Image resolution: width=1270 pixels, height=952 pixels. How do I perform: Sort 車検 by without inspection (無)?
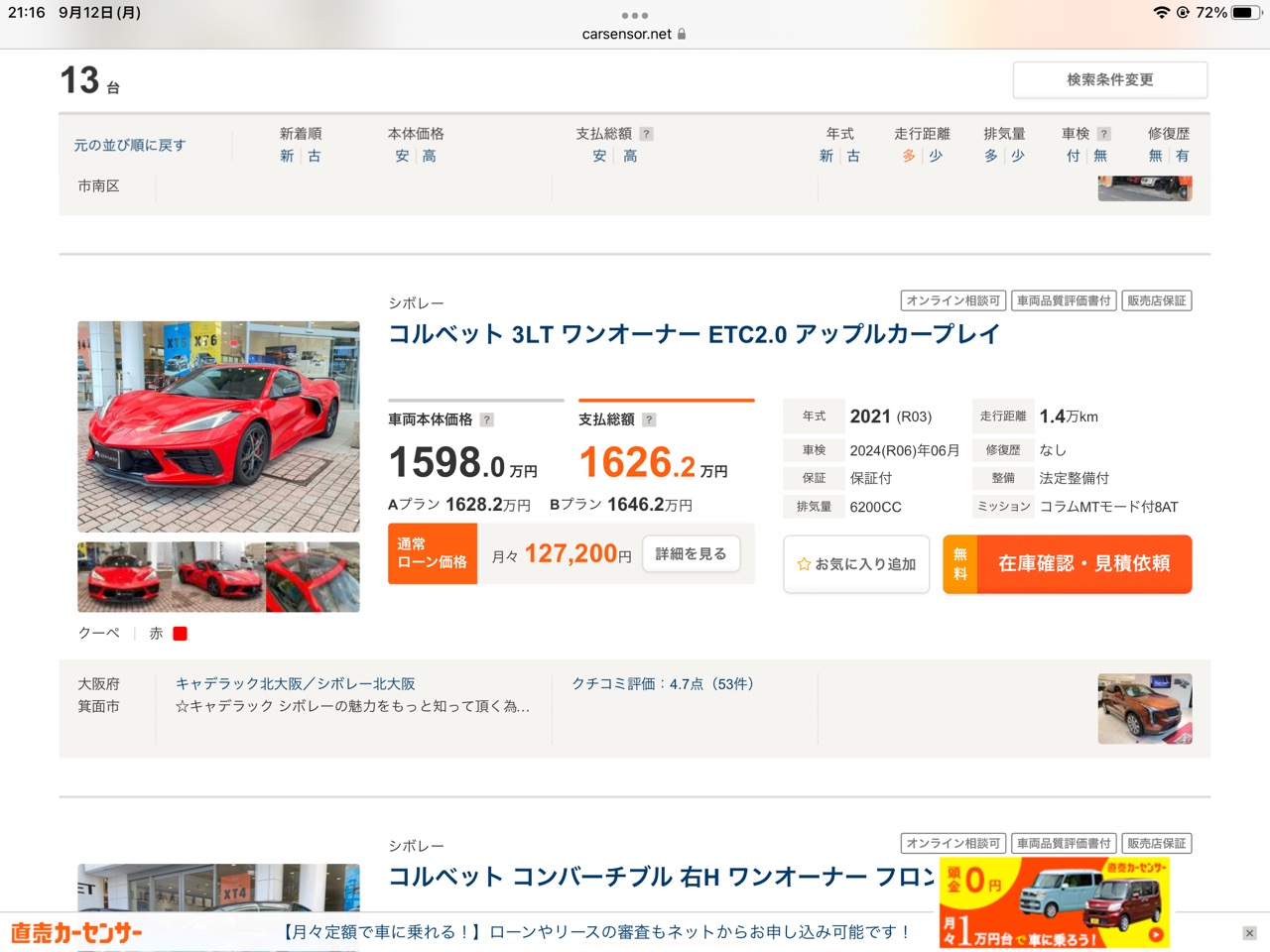coord(1099,156)
